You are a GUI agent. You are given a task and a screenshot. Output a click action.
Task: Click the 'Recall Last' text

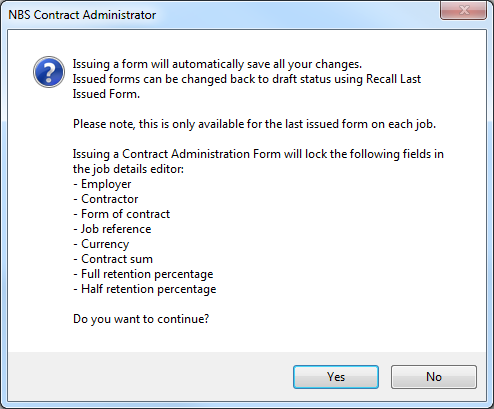coord(393,79)
